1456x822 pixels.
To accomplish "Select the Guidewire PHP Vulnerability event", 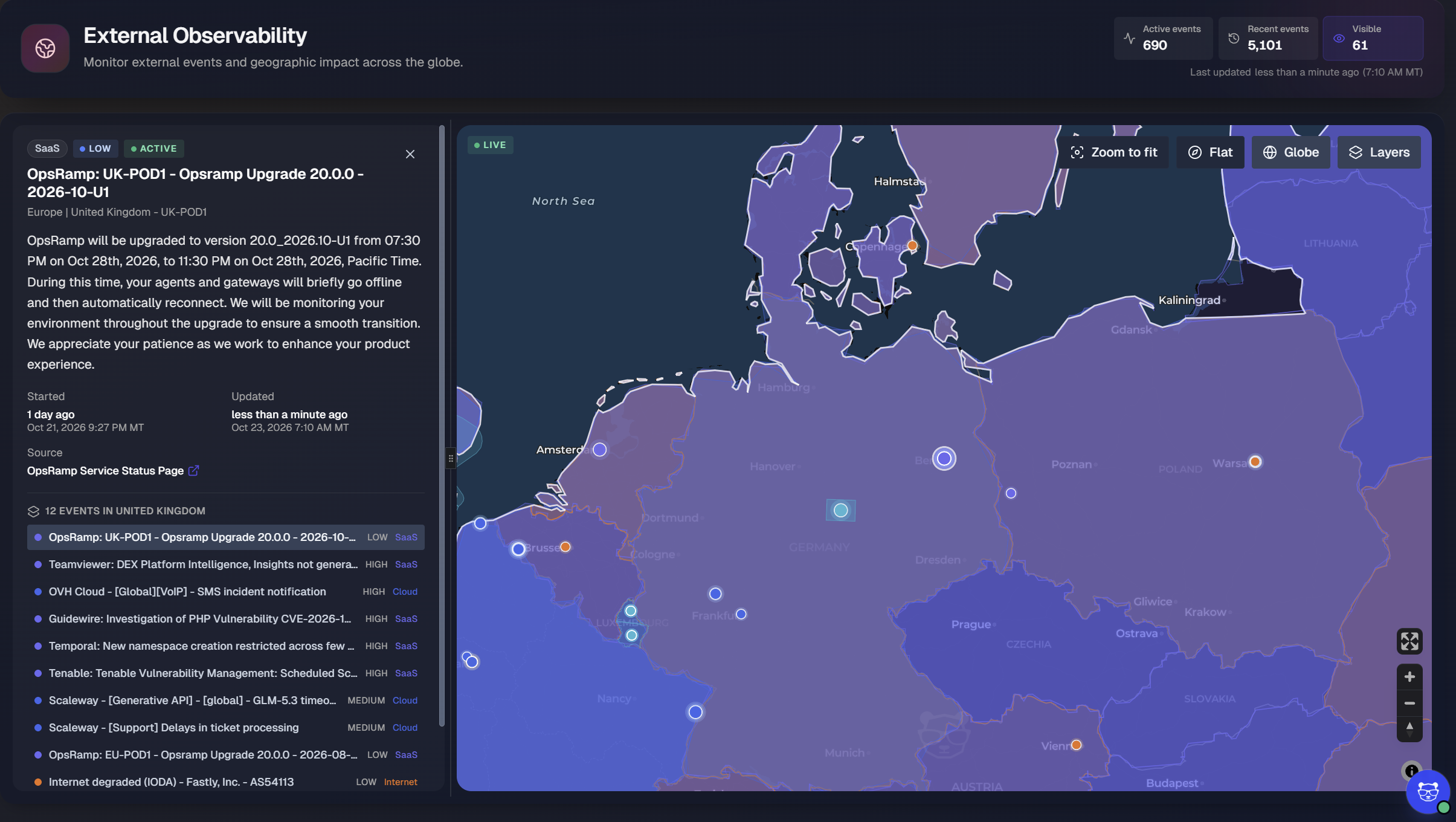I will tap(225, 619).
